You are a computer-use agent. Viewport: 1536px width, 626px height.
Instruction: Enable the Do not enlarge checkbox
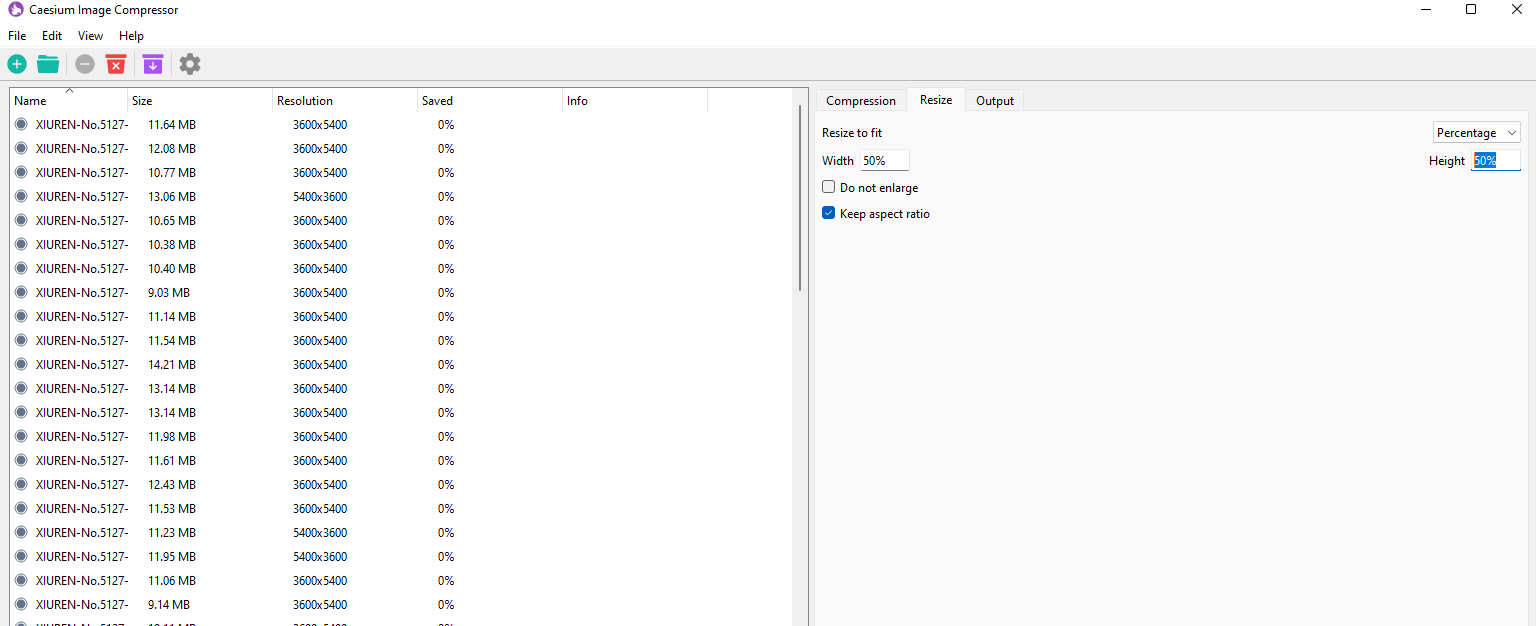[x=828, y=187]
